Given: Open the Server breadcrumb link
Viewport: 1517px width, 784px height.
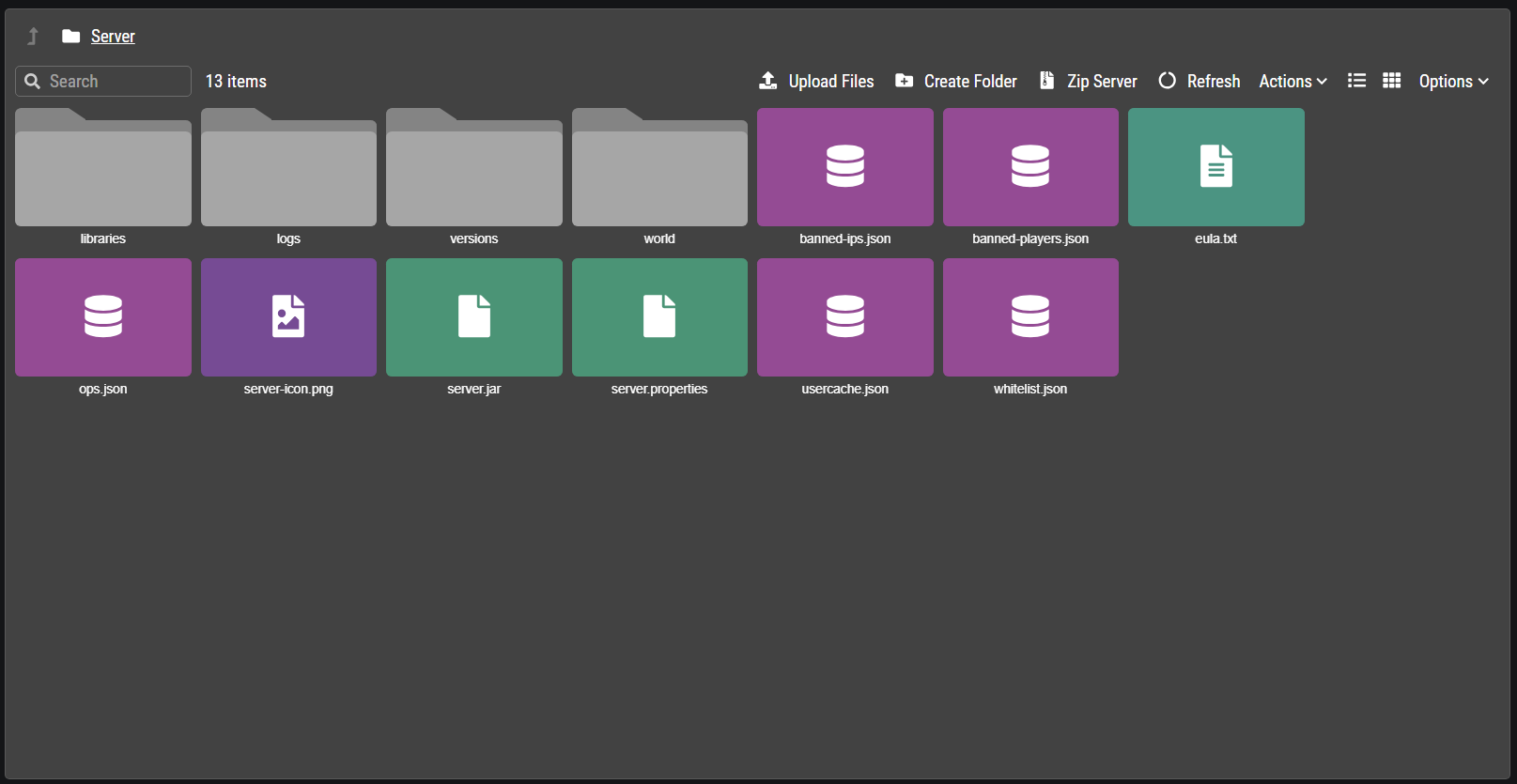Looking at the screenshot, I should pyautogui.click(x=113, y=37).
